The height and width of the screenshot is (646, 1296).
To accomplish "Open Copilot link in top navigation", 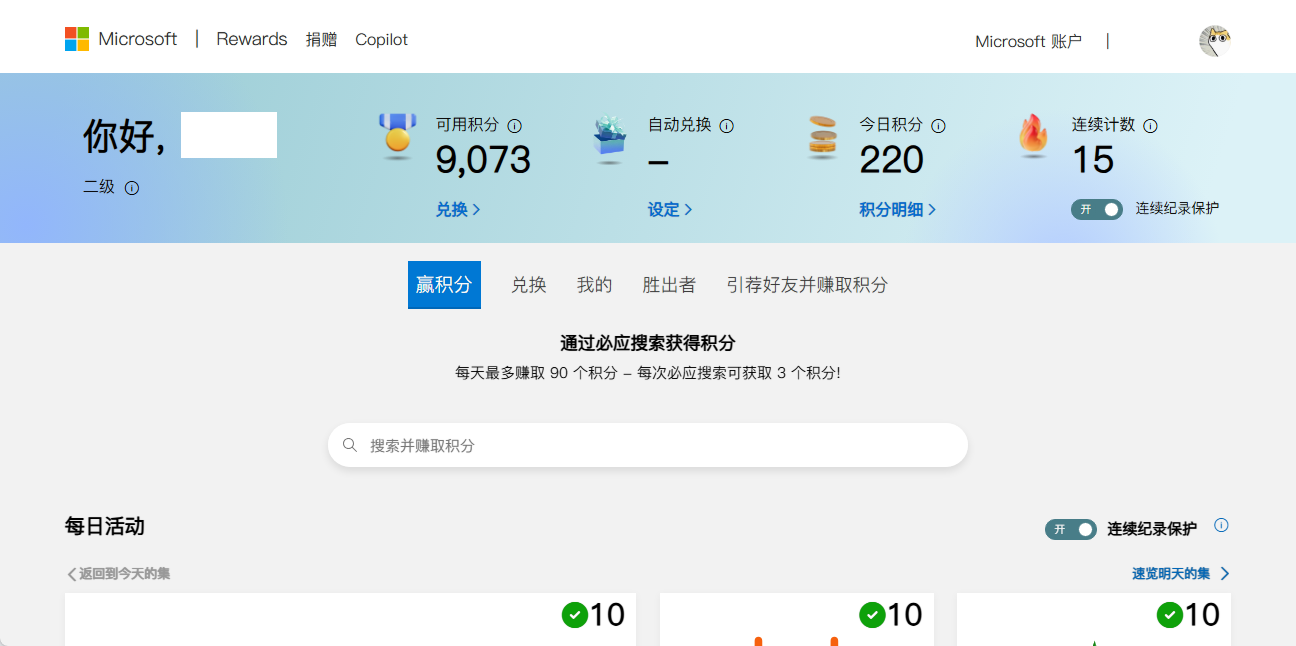I will coord(382,40).
